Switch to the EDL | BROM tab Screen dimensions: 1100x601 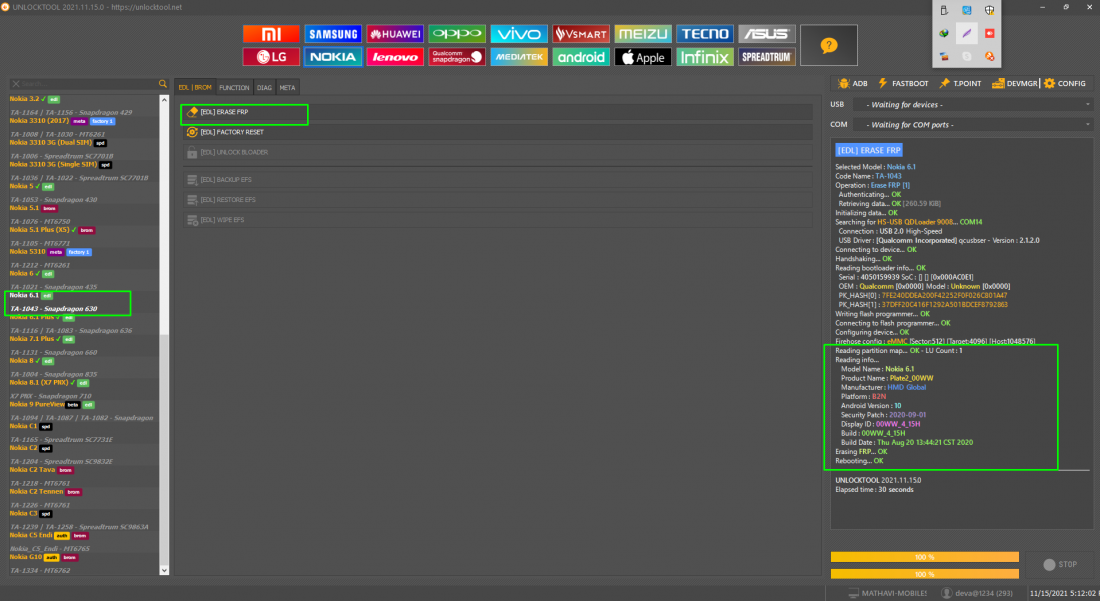coord(195,88)
